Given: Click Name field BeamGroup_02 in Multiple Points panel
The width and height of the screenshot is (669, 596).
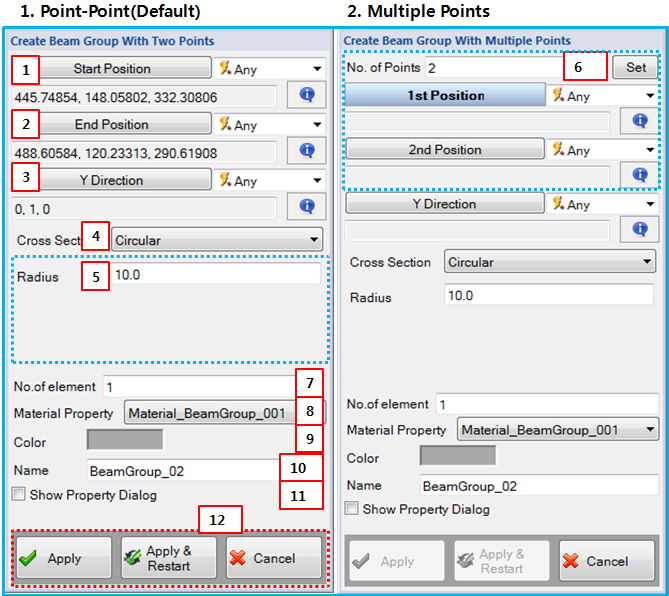Looking at the screenshot, I should coord(539,486).
